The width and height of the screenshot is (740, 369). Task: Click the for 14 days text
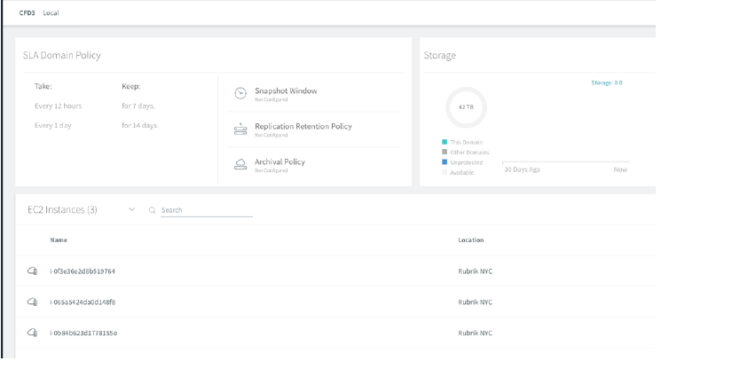click(140, 126)
